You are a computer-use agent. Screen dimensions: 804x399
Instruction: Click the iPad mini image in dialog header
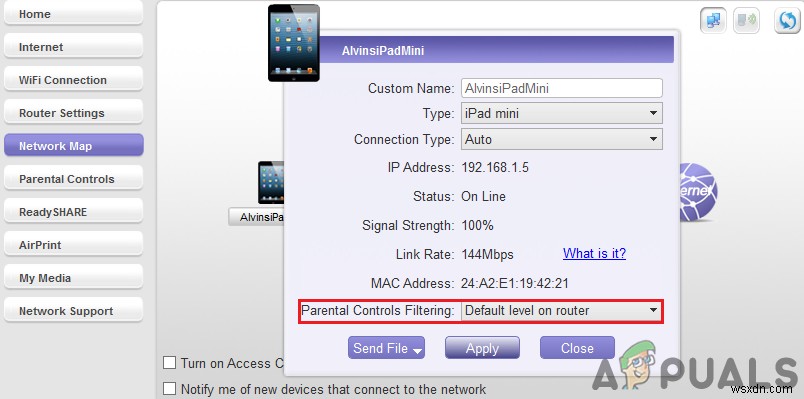pos(294,43)
